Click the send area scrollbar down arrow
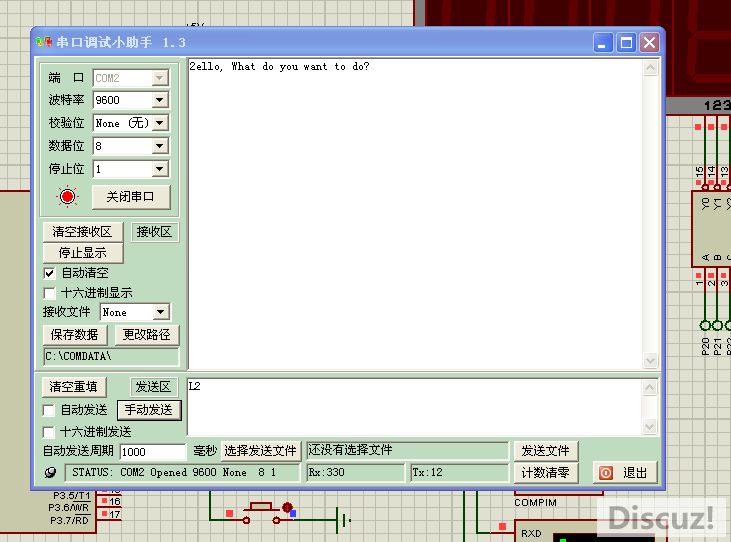Screen dimensions: 731x542 [x=650, y=426]
